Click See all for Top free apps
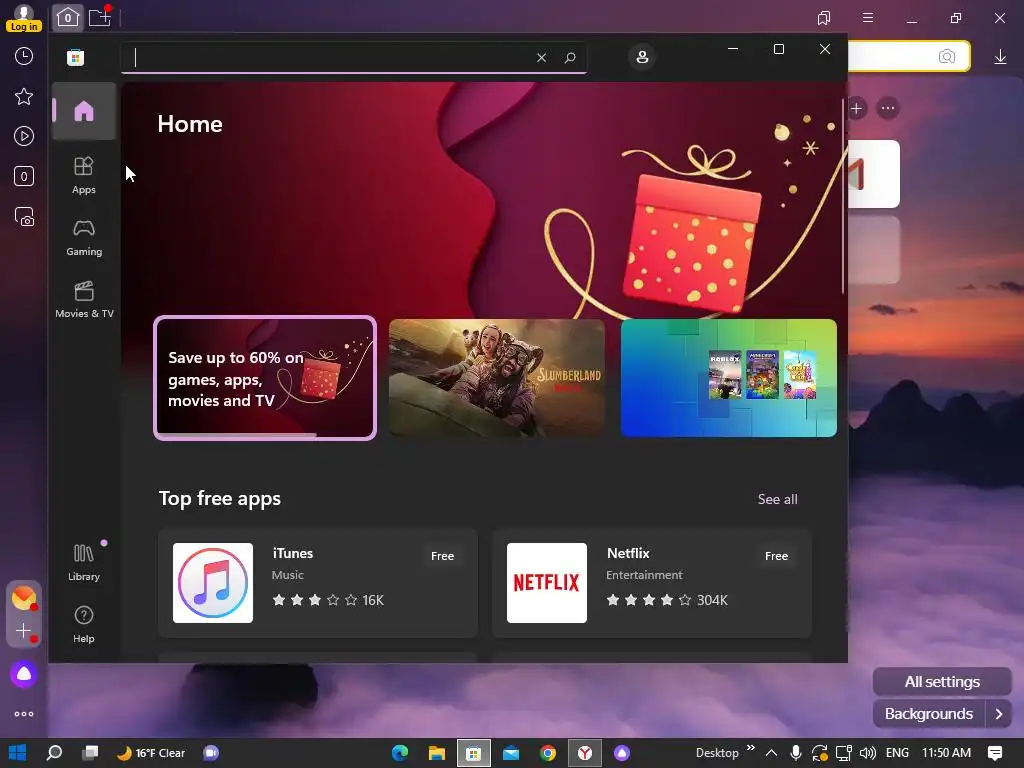The height and width of the screenshot is (768, 1024). [777, 499]
